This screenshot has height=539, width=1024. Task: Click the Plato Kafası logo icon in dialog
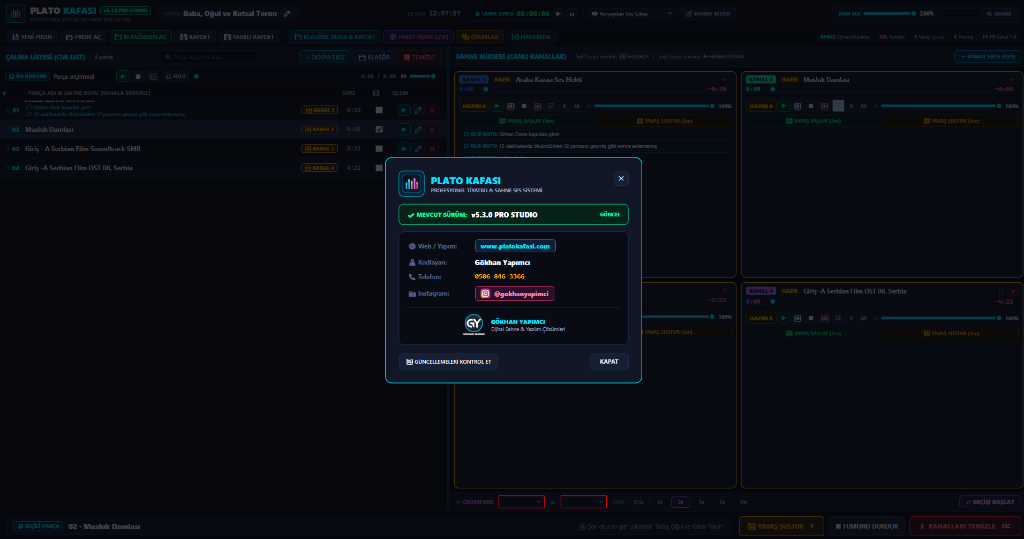[411, 184]
